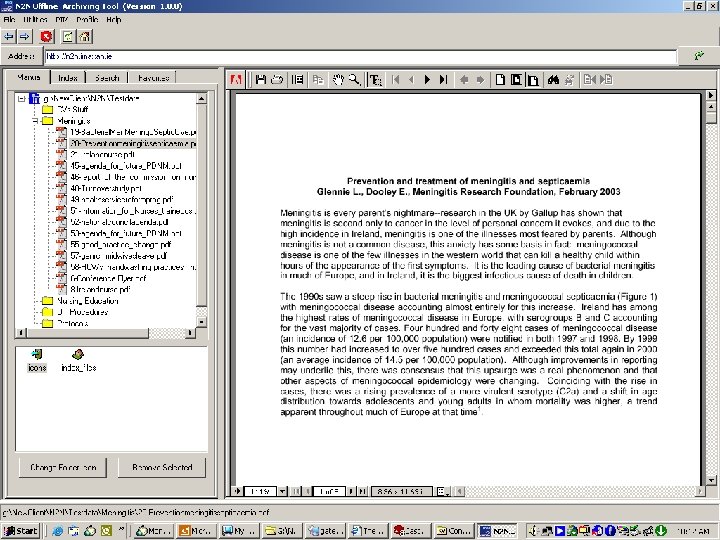The width and height of the screenshot is (720, 540).
Task: Set Fit Width page view
Action: click(x=533, y=80)
